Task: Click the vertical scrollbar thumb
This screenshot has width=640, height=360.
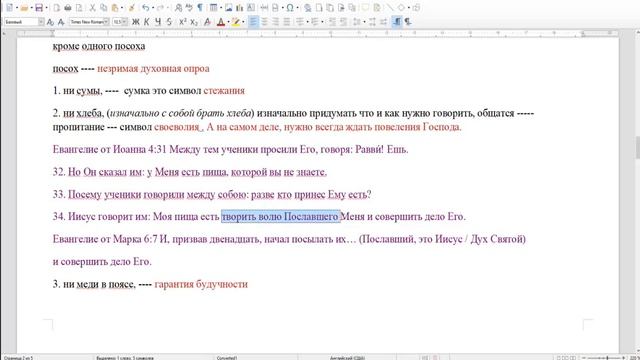Action: (x=637, y=147)
